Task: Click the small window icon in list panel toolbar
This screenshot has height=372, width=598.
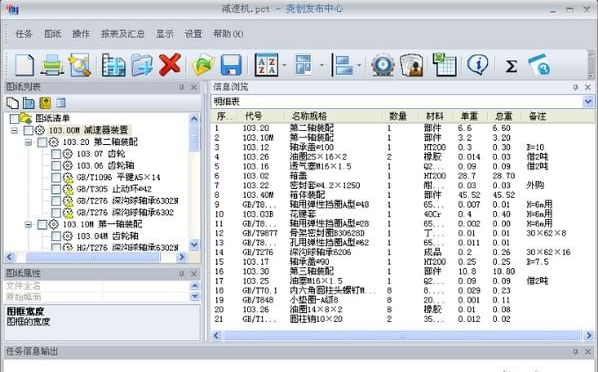Action: pyautogui.click(x=61, y=103)
